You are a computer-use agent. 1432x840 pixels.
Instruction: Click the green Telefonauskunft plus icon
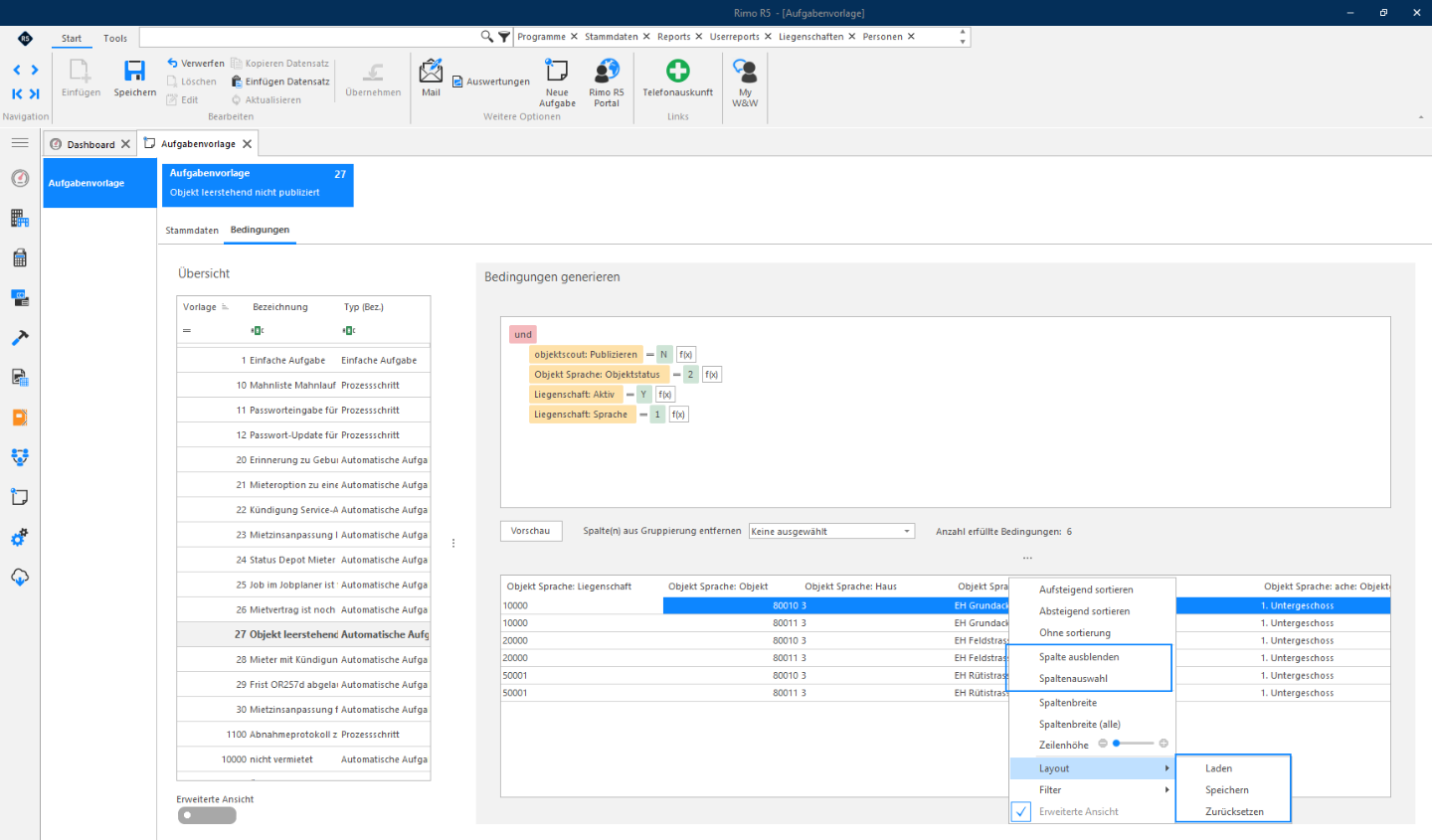coord(678,71)
